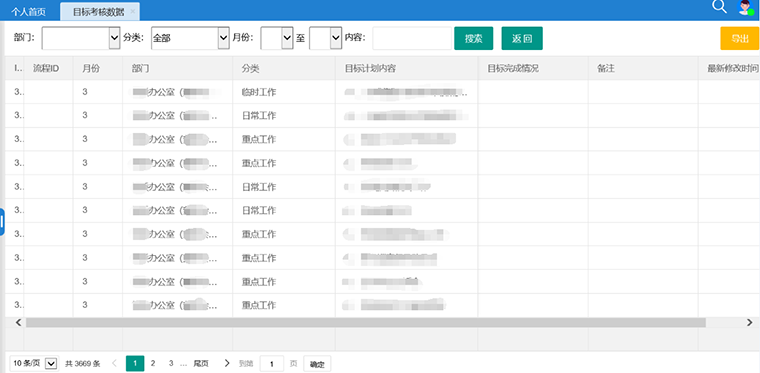Click the horizontal table scrollbar
The width and height of the screenshot is (760, 373).
click(365, 323)
